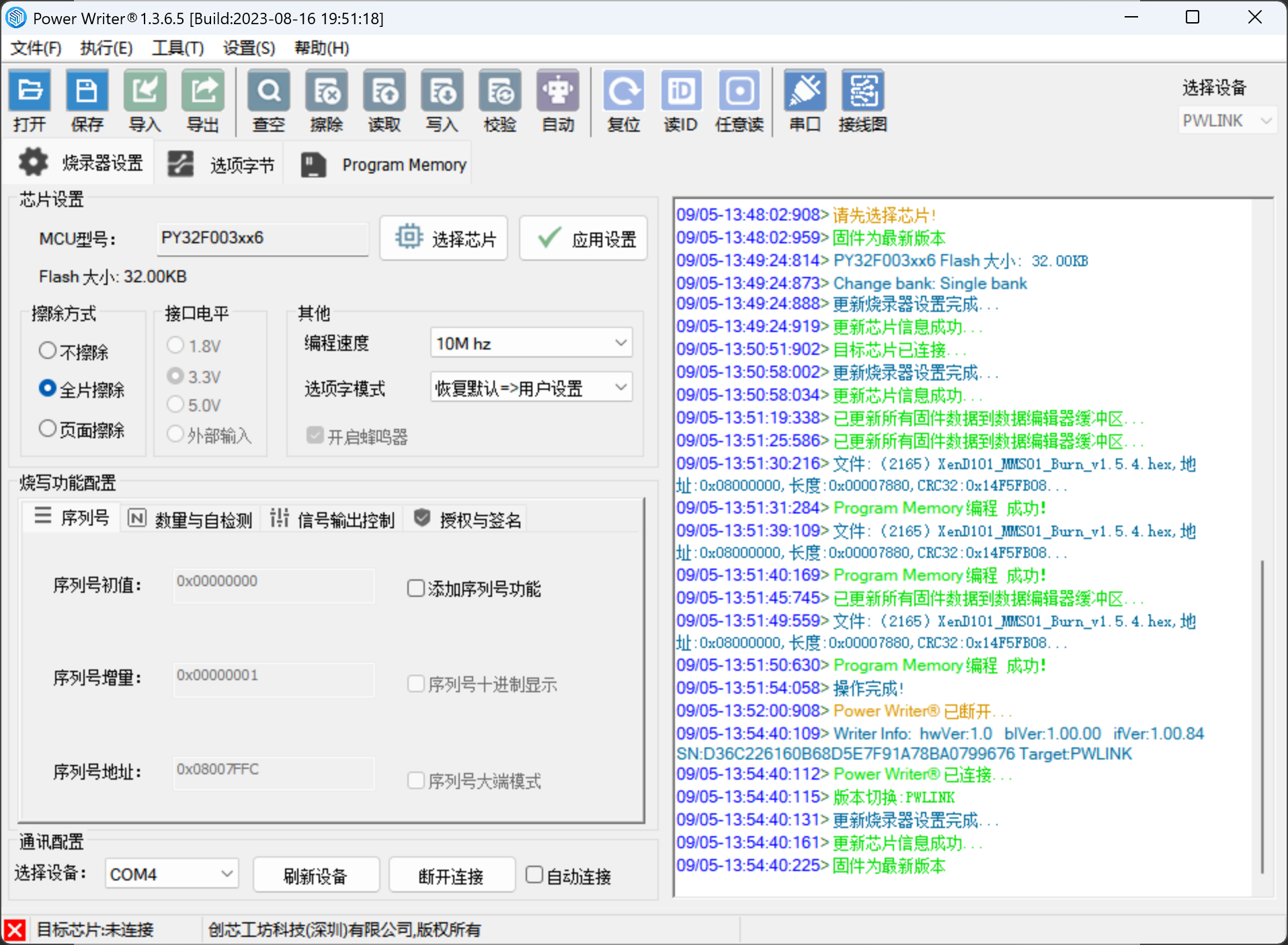Click the 序列号地址 input field
Image resolution: width=1288 pixels, height=945 pixels.
coord(274,774)
